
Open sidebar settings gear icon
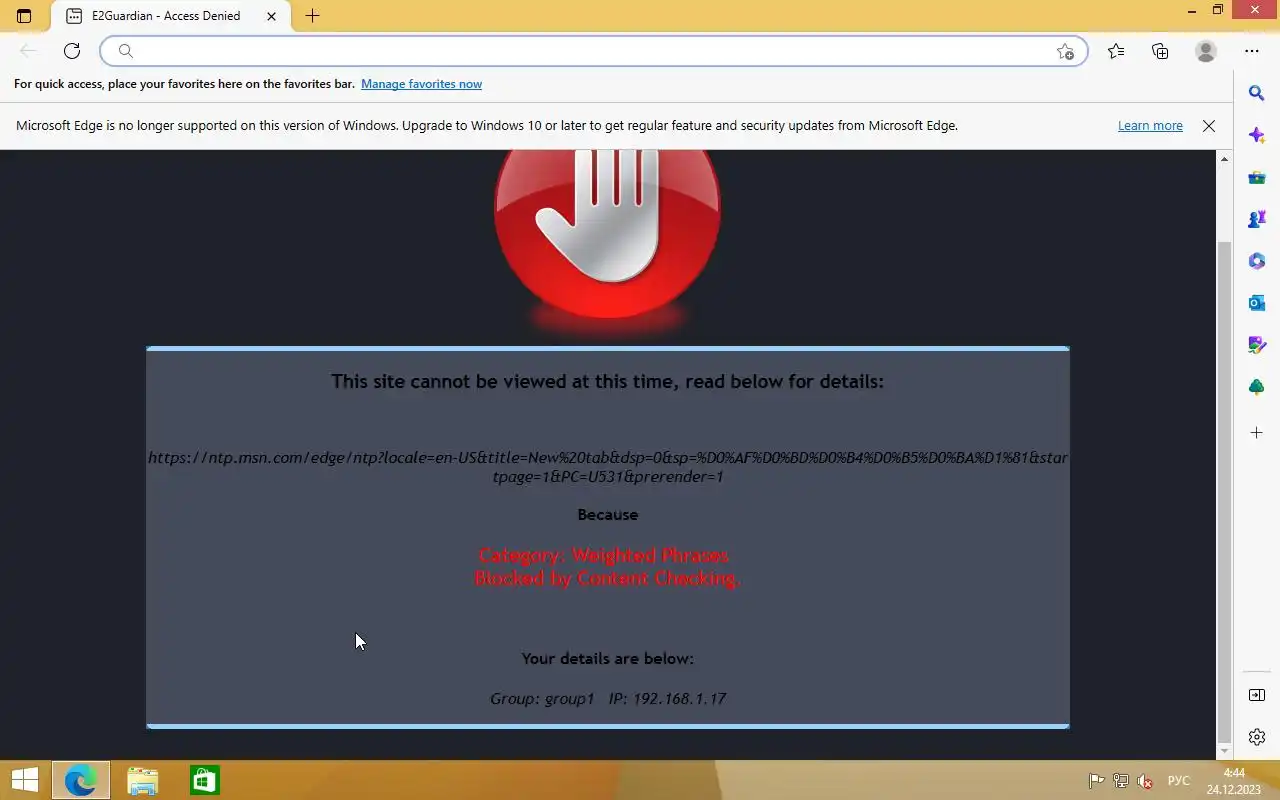pyautogui.click(x=1257, y=737)
